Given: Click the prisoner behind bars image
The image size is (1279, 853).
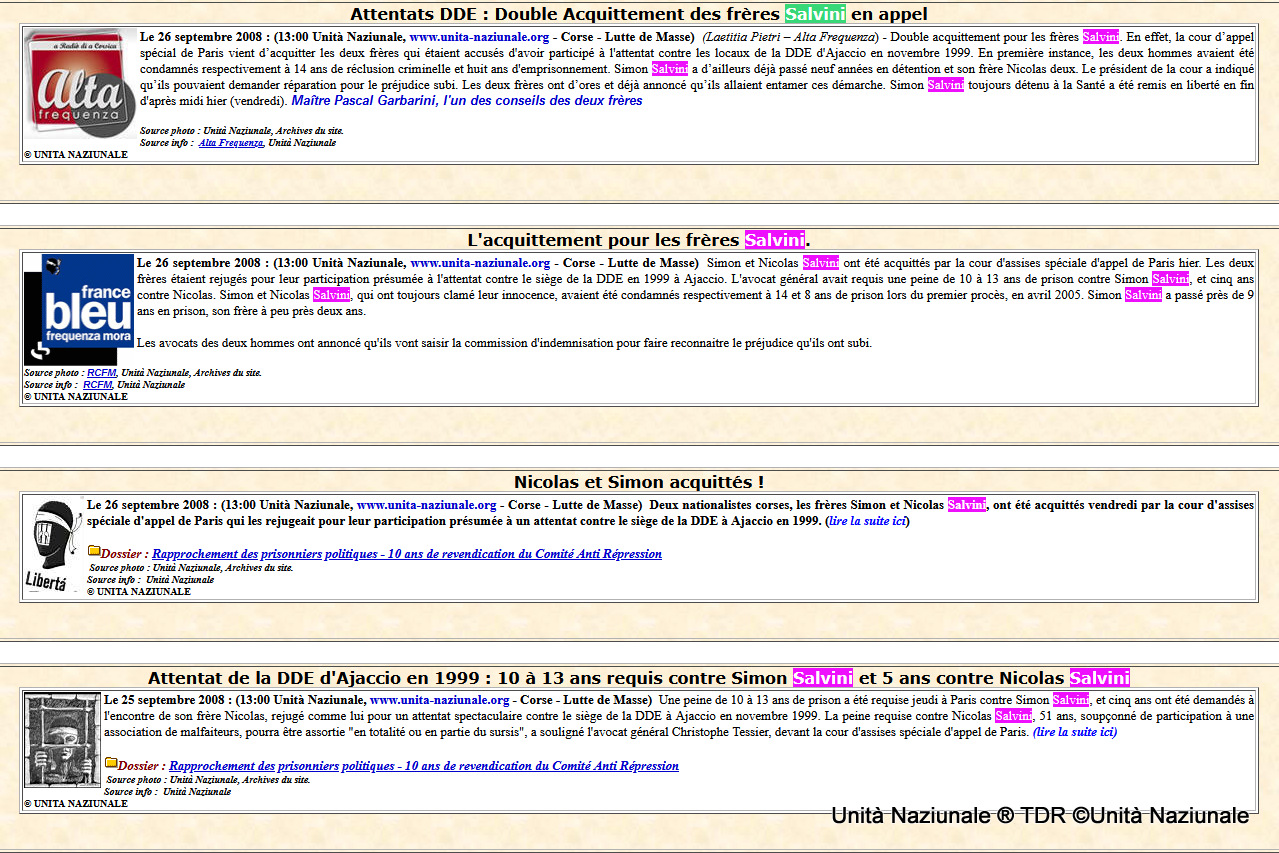Looking at the screenshot, I should [x=62, y=739].
